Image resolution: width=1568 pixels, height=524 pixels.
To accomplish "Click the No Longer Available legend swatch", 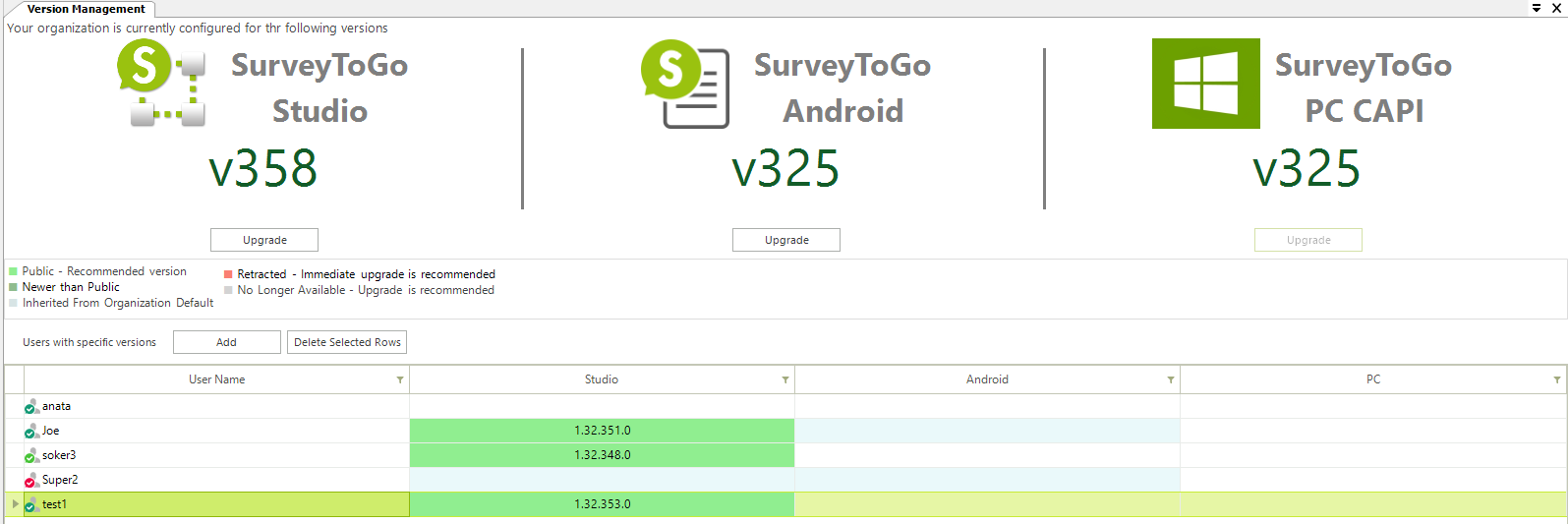I will coord(228,290).
